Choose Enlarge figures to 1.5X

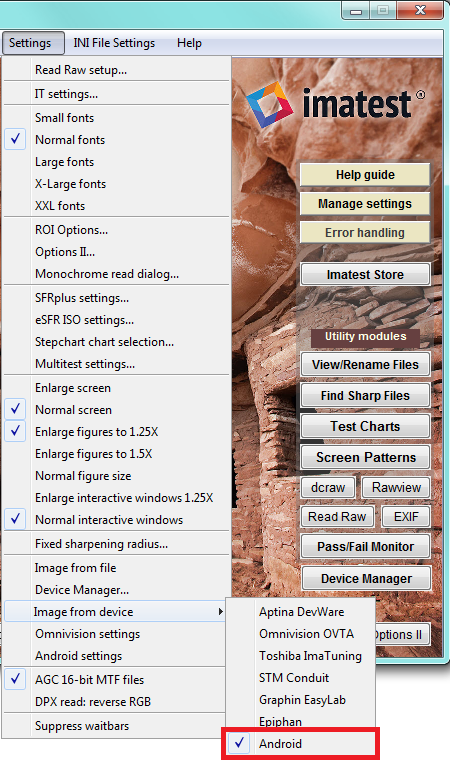coord(117,454)
